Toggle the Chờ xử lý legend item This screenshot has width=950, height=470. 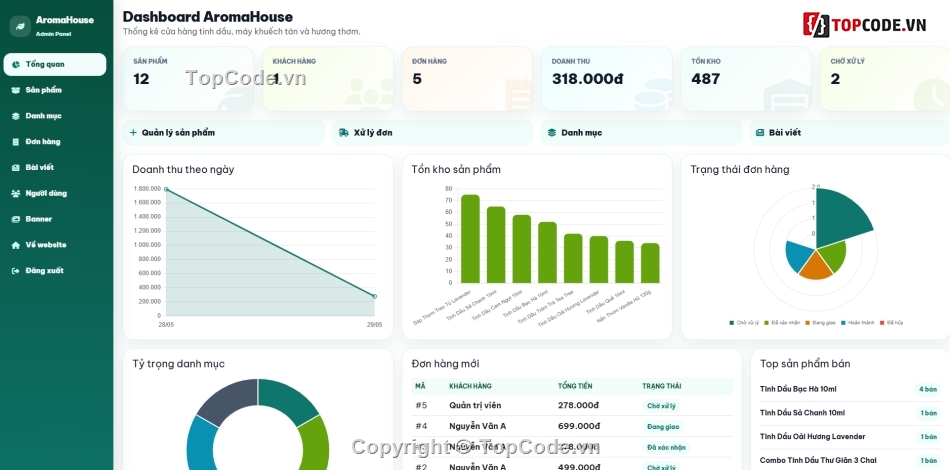click(744, 323)
